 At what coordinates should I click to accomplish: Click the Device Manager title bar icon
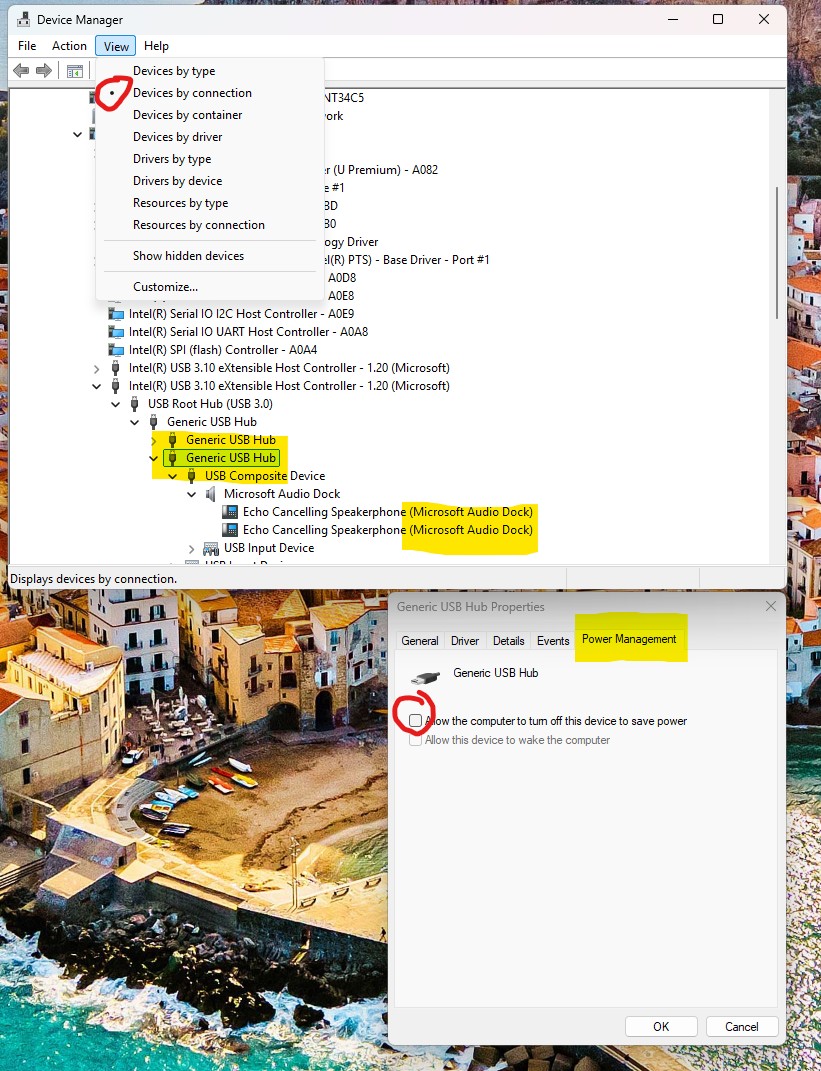tap(23, 19)
